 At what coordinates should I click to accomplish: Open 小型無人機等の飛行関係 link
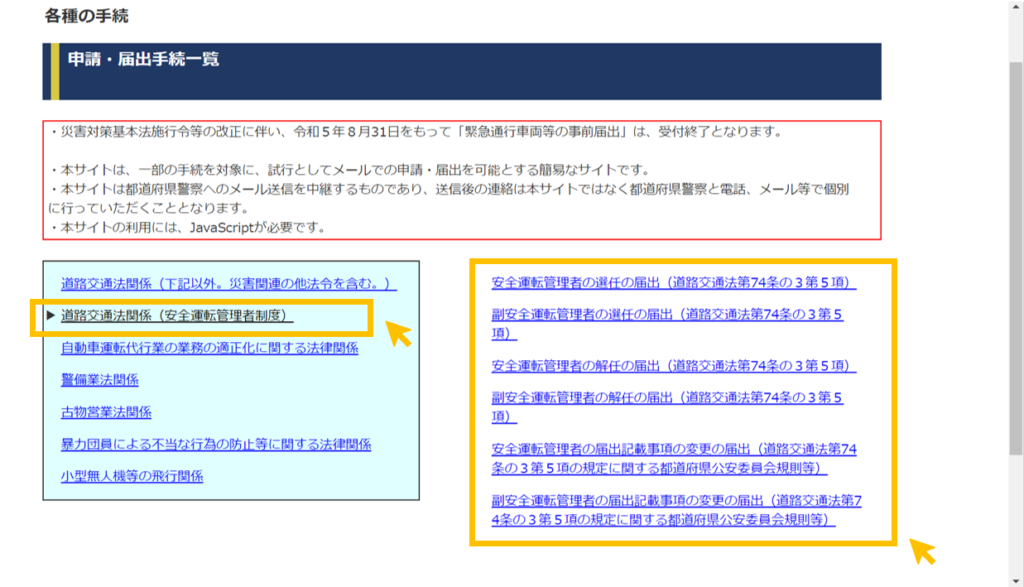[x=131, y=476]
